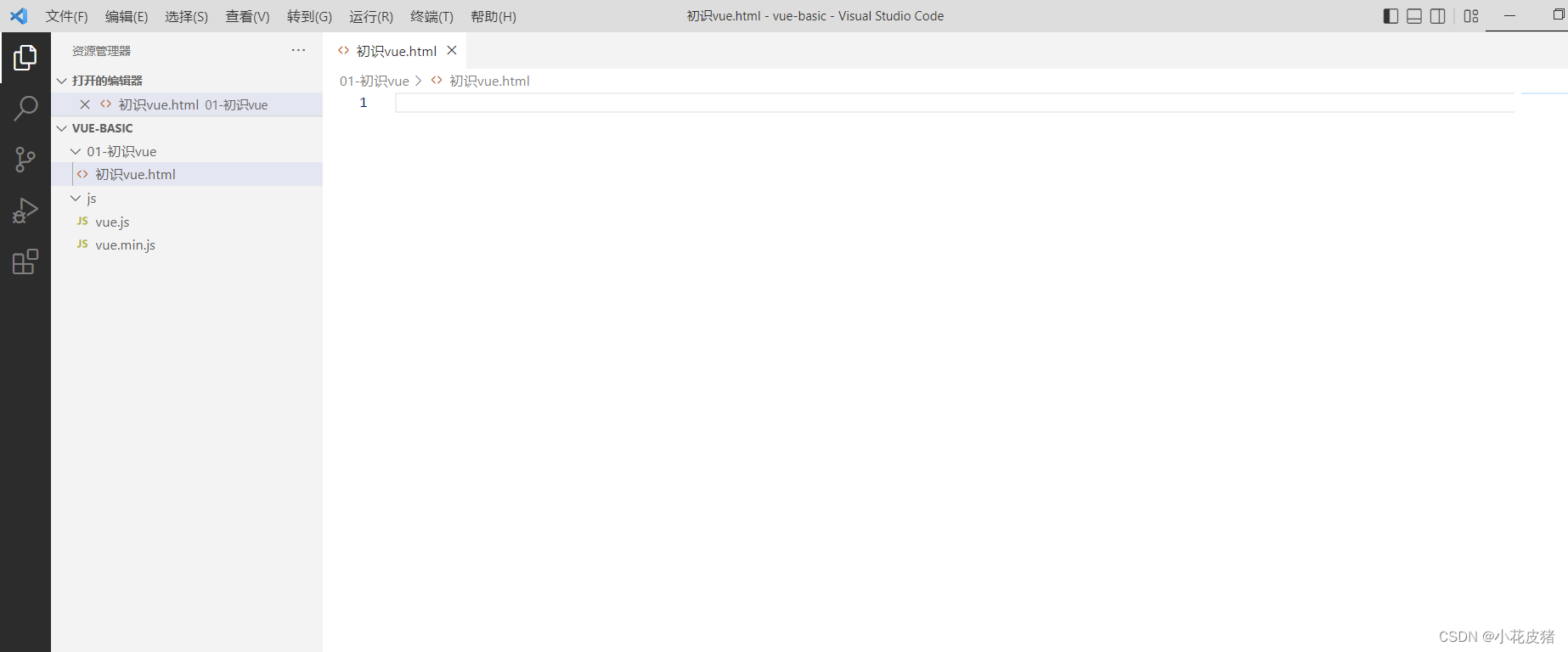Screen dimensions: 1568x652
Task: Click HTML icon in breadcrumb before 初识vue.html
Action: pyautogui.click(x=437, y=80)
